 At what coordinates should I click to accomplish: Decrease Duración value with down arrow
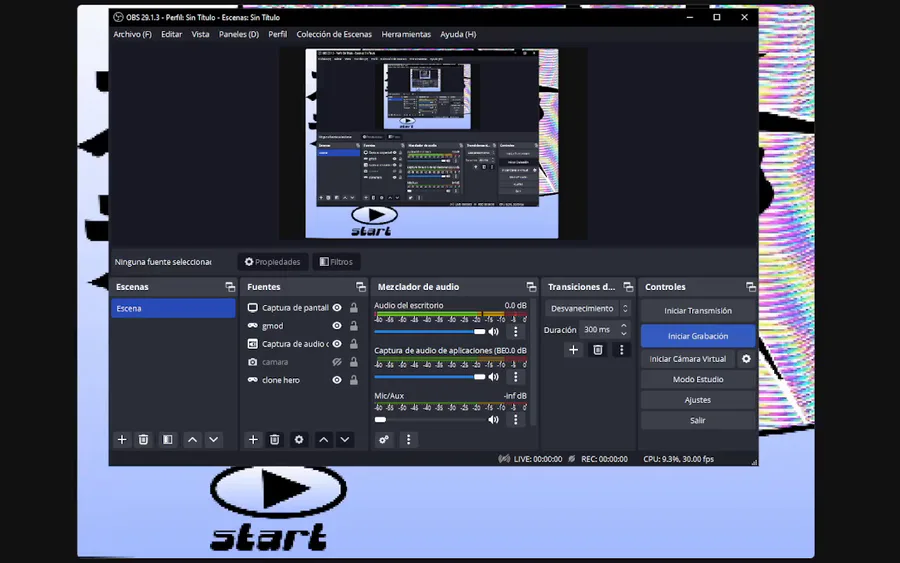pyautogui.click(x=624, y=333)
